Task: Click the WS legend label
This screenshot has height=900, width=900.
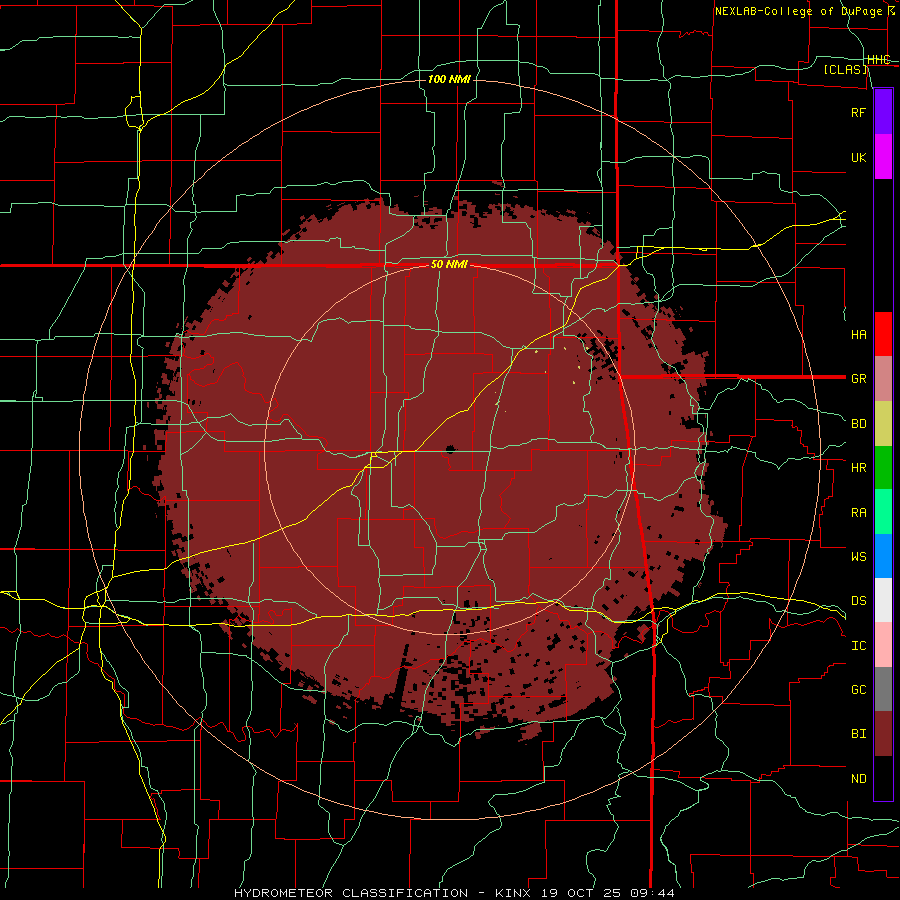Action: [x=858, y=557]
